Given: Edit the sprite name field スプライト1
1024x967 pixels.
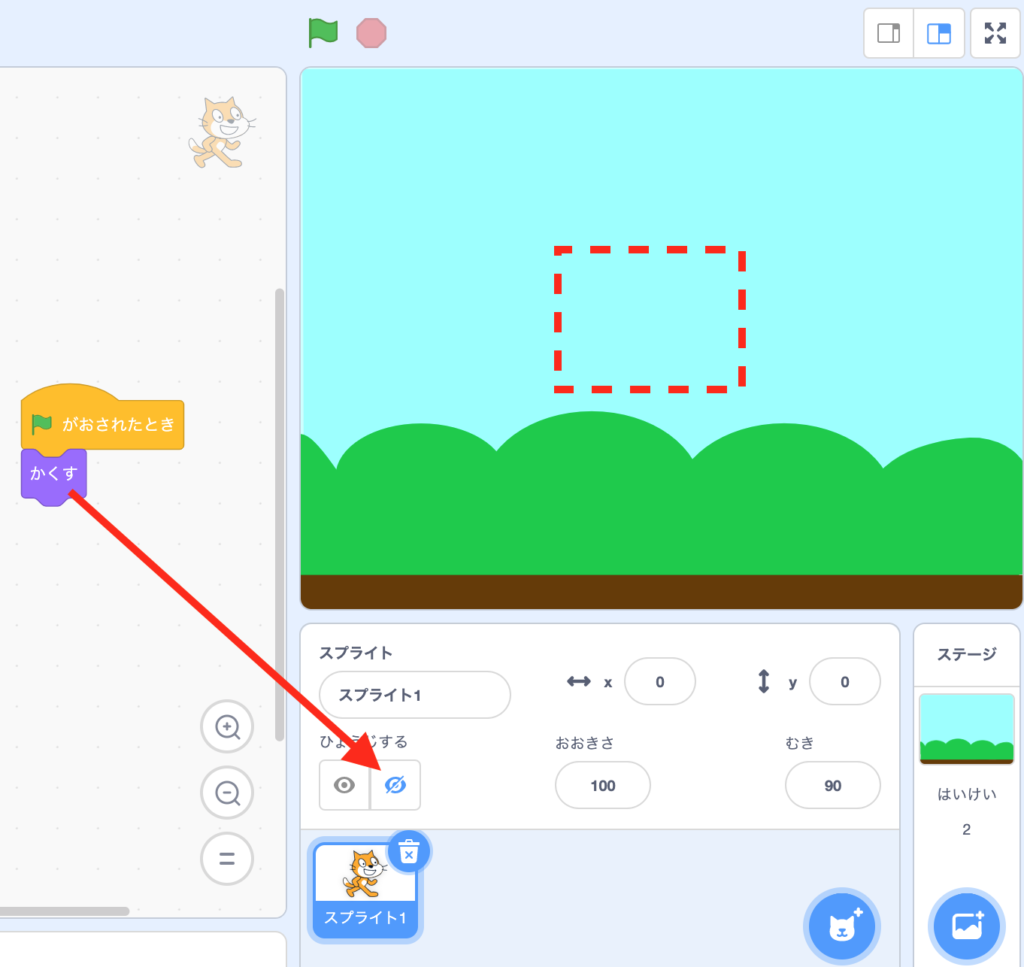Looking at the screenshot, I should click(414, 695).
